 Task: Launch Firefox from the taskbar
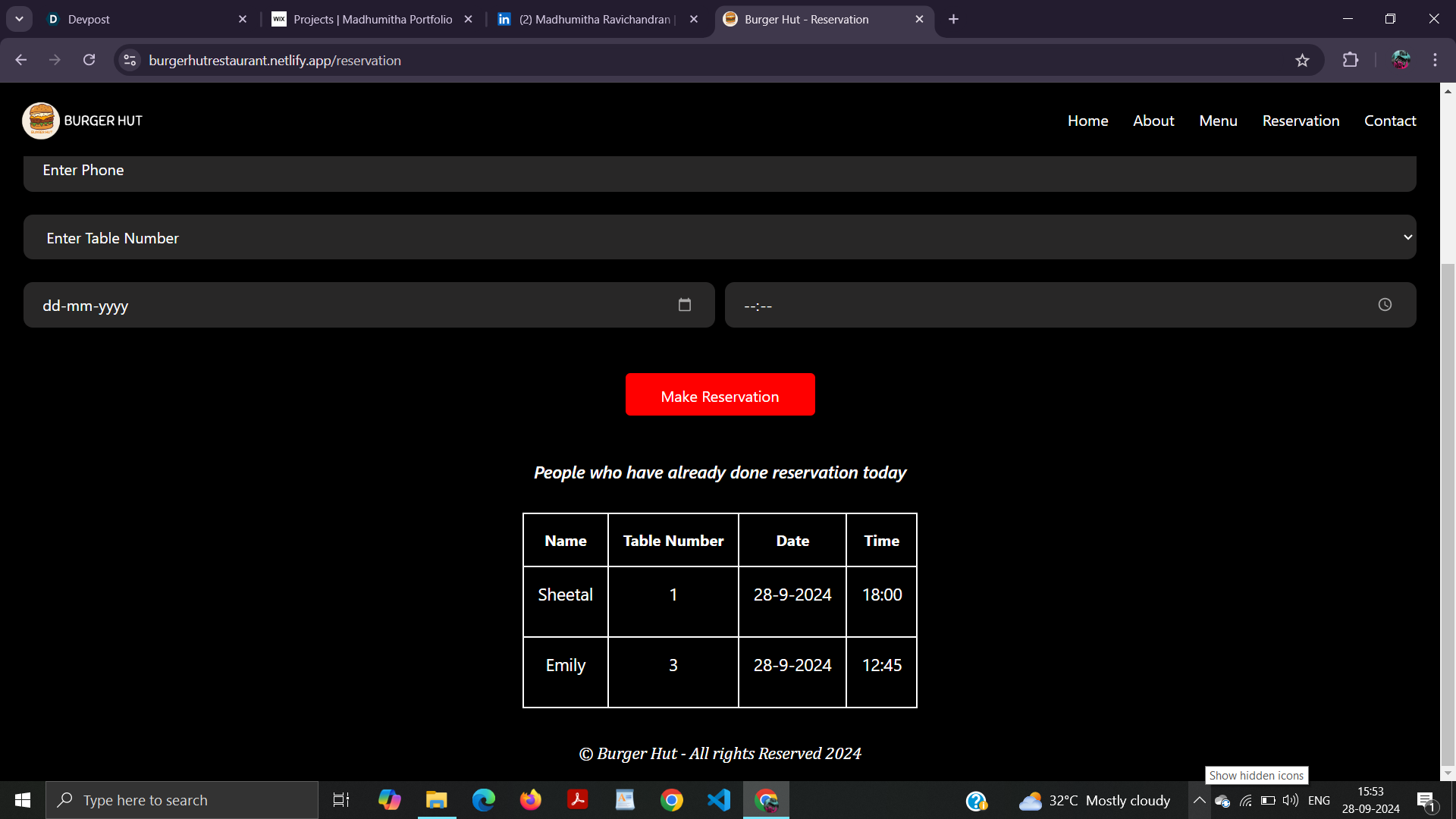(x=531, y=800)
